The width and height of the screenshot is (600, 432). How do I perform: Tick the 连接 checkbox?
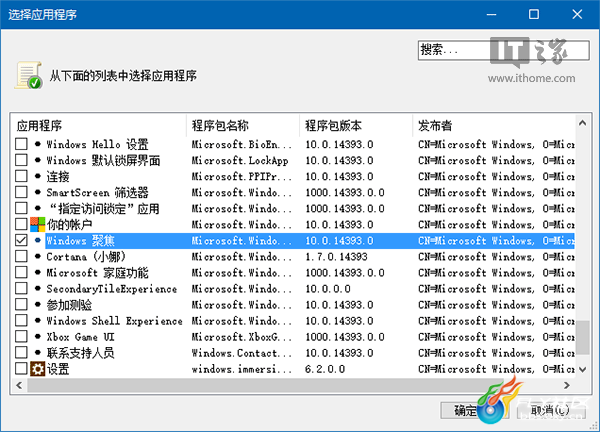click(21, 176)
